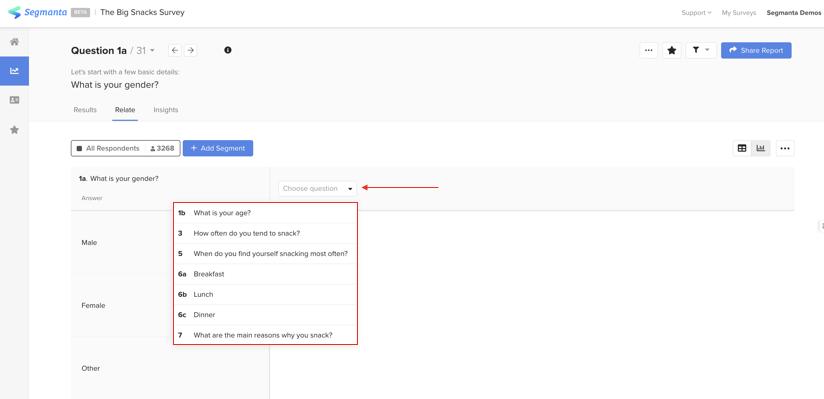
Task: Open the Choose question dropdown
Action: point(317,189)
